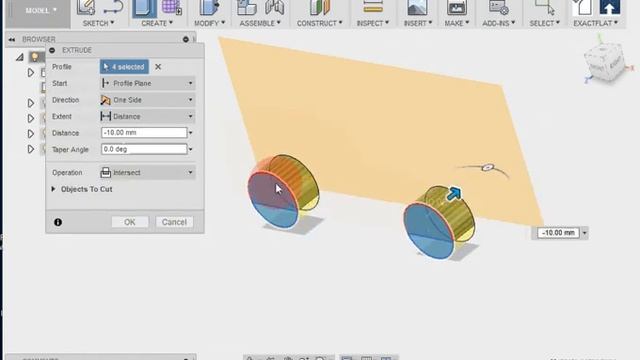Image resolution: width=640 pixels, height=360 pixels.
Task: Expand the first collapsed browser tree node
Action: 31,73
